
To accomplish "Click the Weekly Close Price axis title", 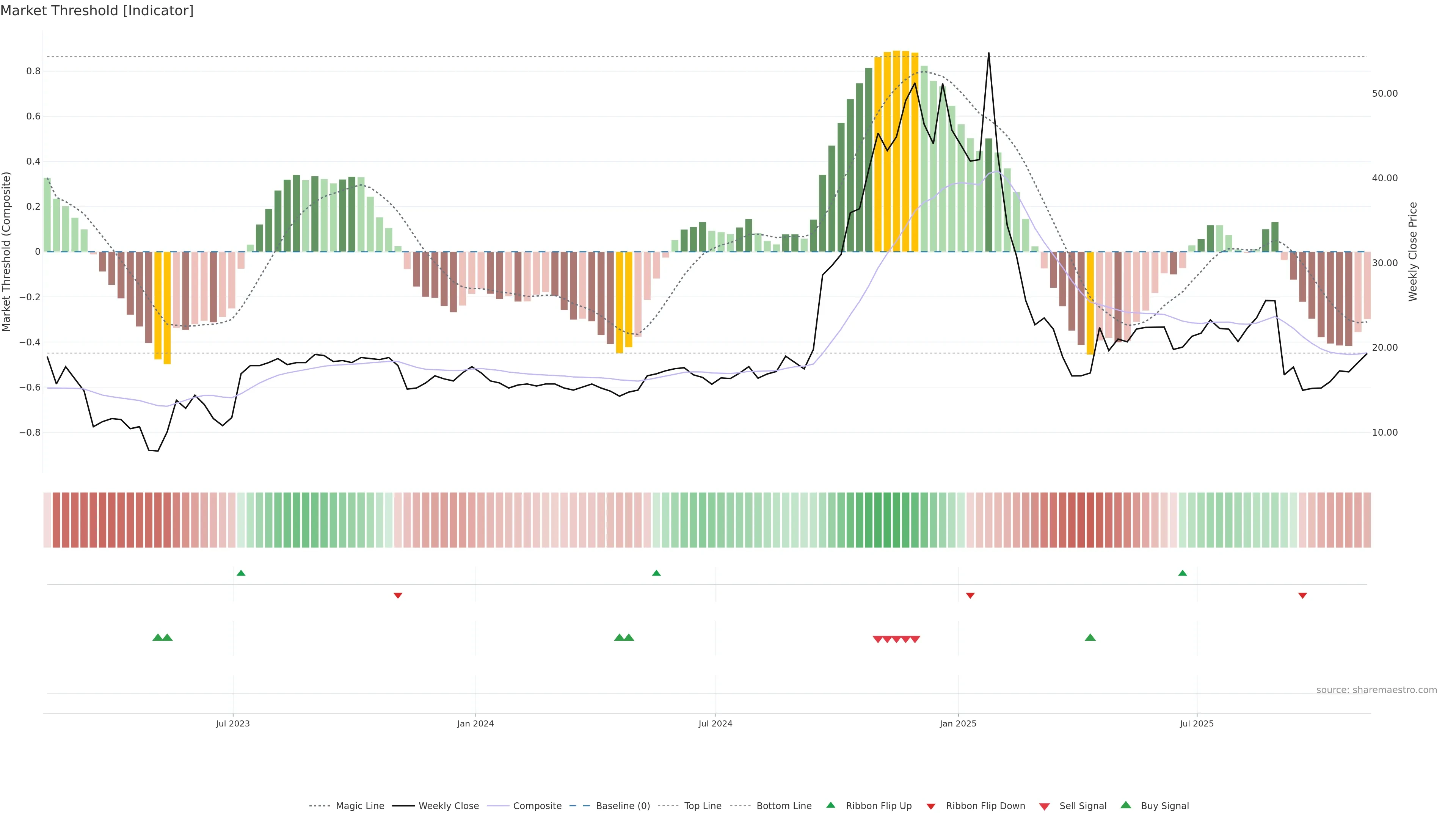I will [1413, 251].
